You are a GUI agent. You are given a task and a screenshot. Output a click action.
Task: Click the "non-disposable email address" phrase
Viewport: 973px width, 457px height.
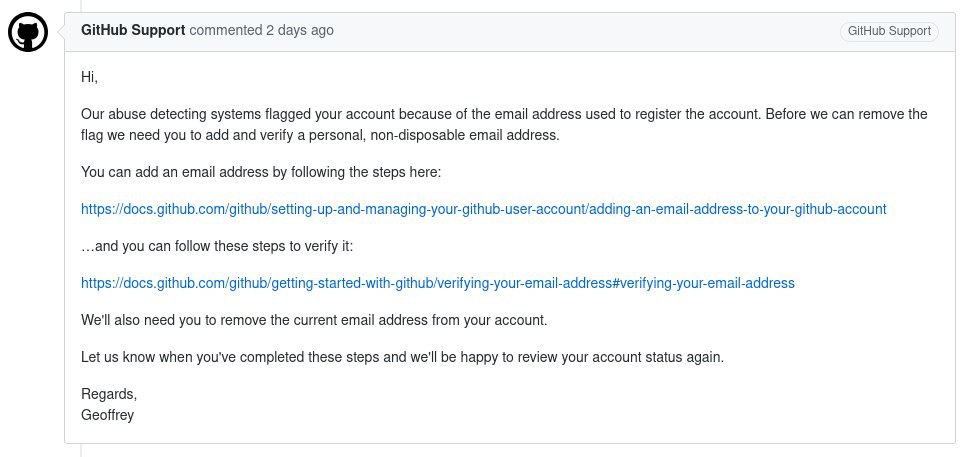tap(465, 135)
